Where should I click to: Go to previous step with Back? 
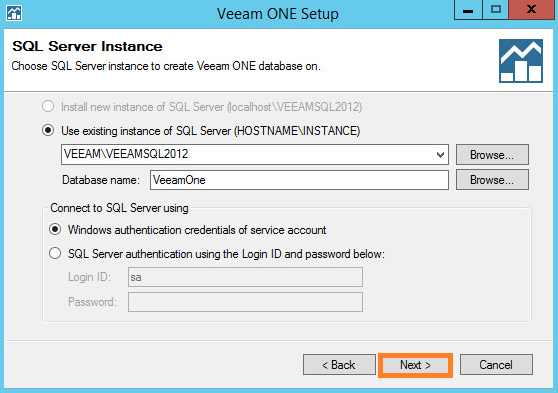pyautogui.click(x=339, y=365)
